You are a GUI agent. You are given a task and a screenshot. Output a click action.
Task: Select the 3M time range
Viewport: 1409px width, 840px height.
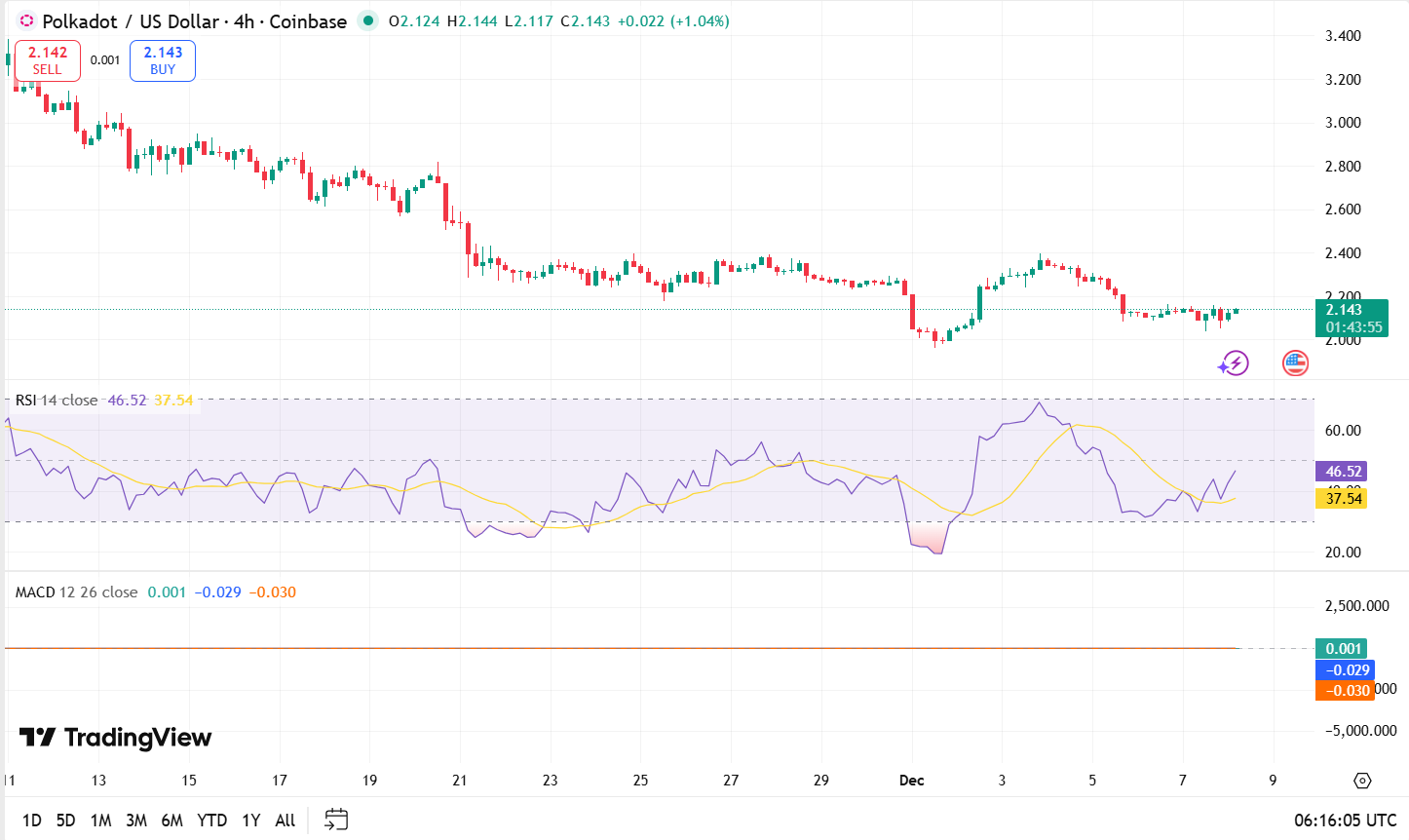coord(136,820)
